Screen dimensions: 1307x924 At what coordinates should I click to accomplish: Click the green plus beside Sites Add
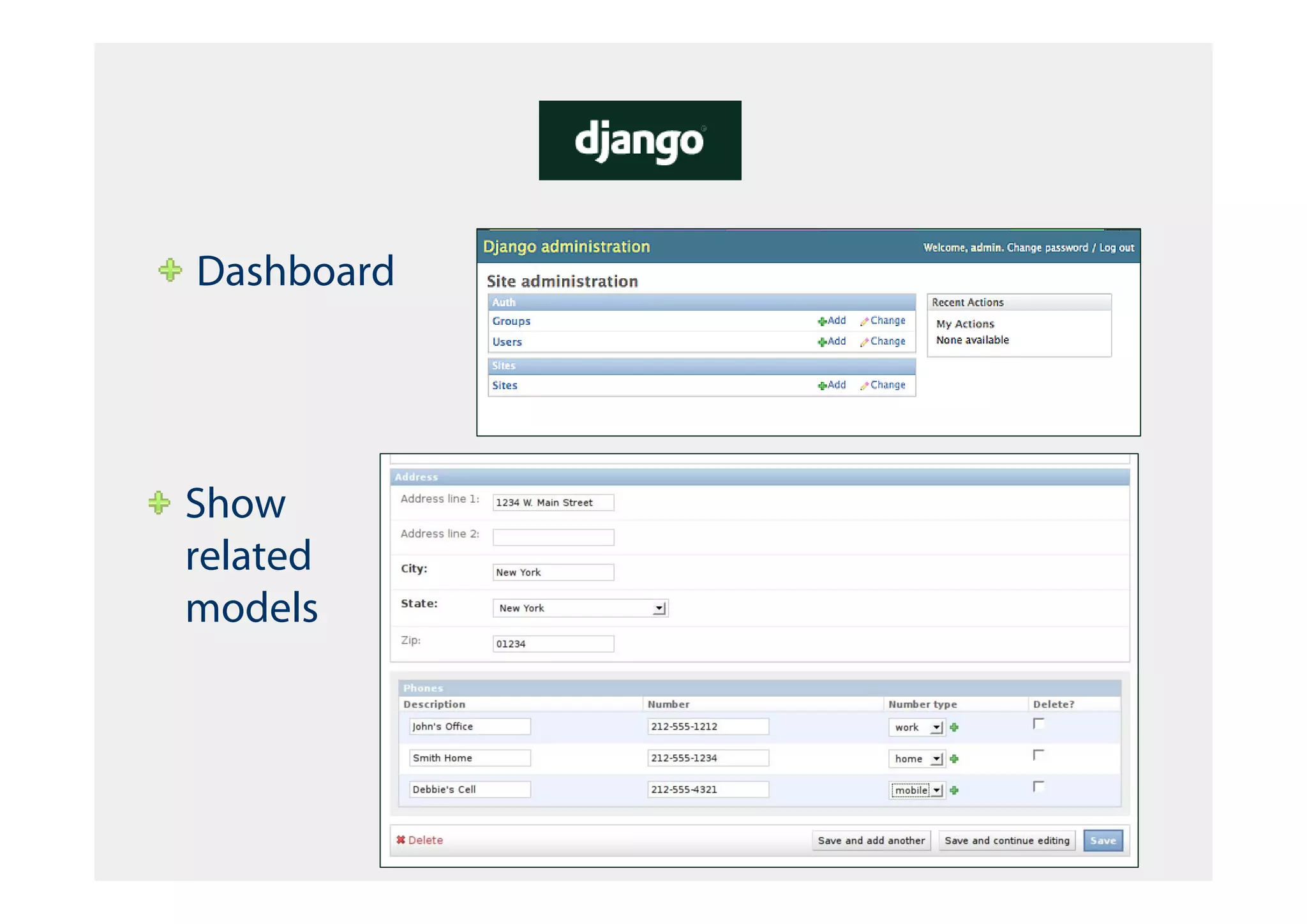[822, 385]
